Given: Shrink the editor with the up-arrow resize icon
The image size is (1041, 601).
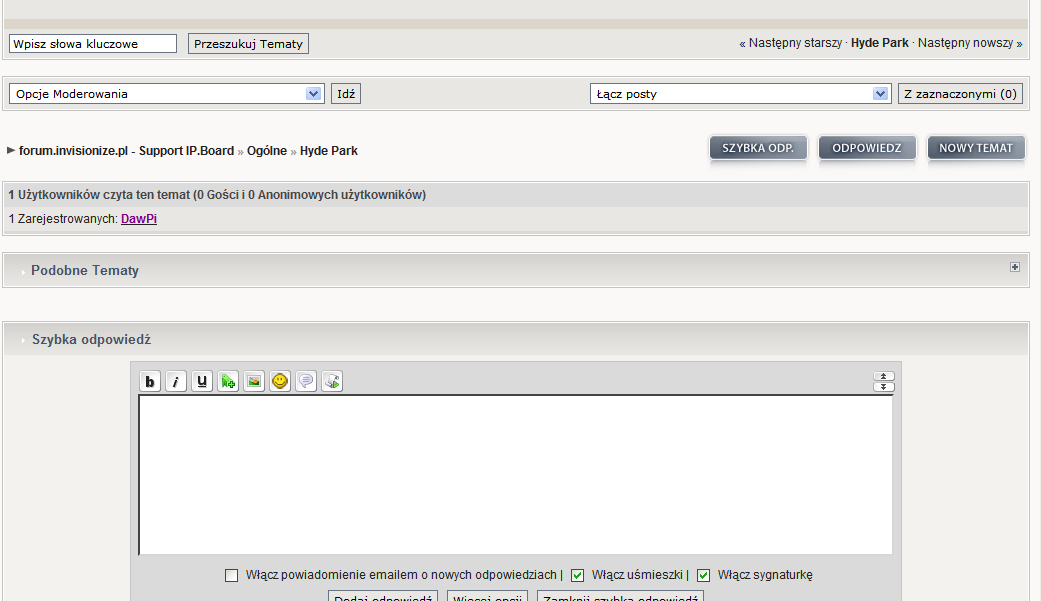Looking at the screenshot, I should coord(884,376).
